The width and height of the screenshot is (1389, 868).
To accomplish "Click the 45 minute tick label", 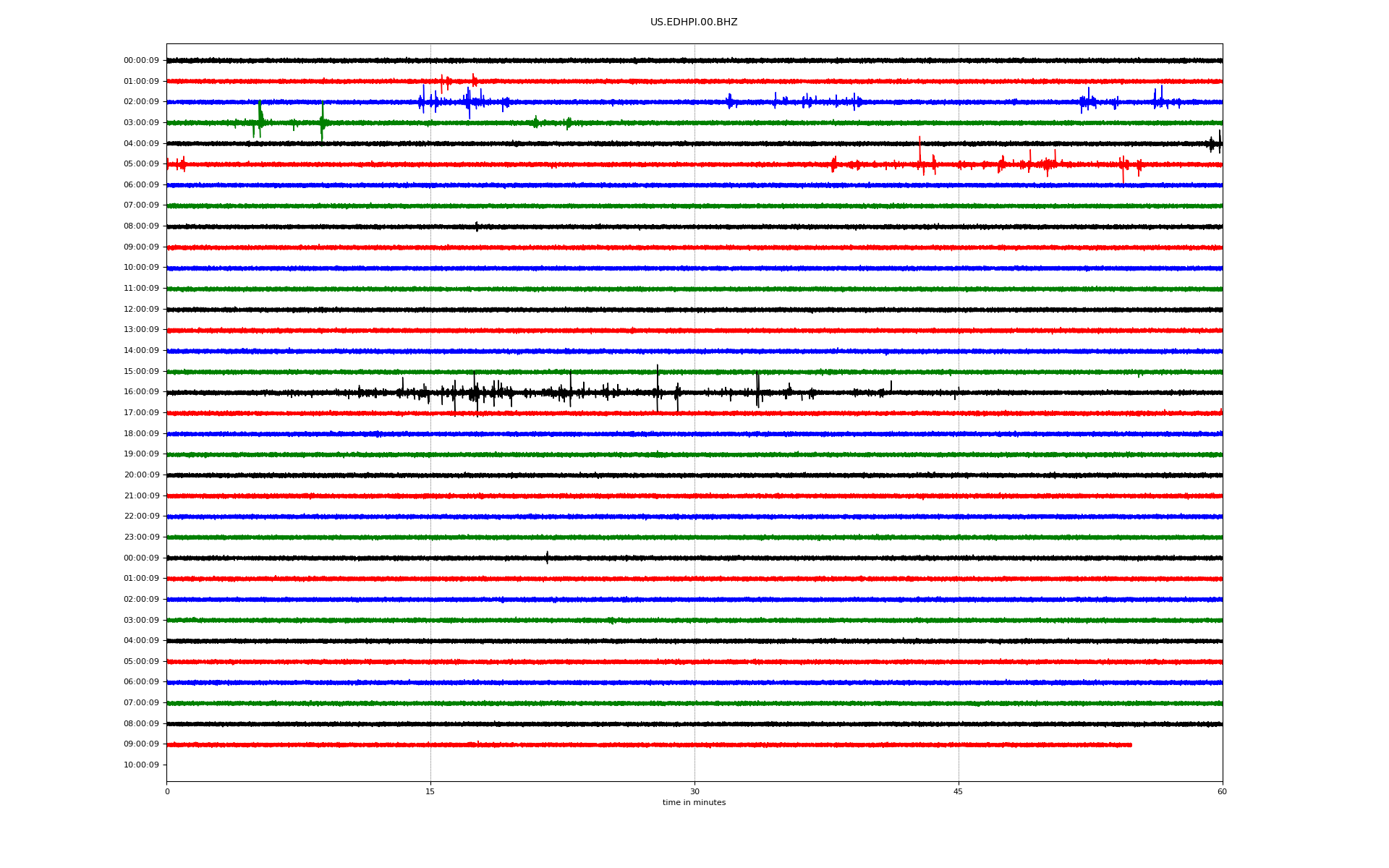I will [x=958, y=791].
